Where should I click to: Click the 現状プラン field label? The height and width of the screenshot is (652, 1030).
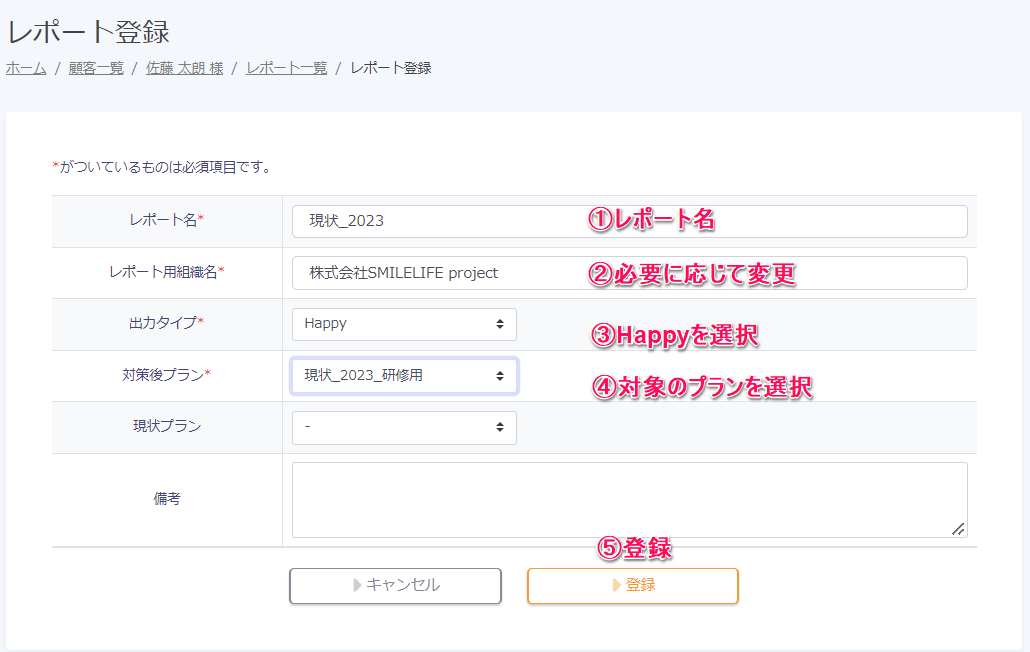pyautogui.click(x=166, y=426)
